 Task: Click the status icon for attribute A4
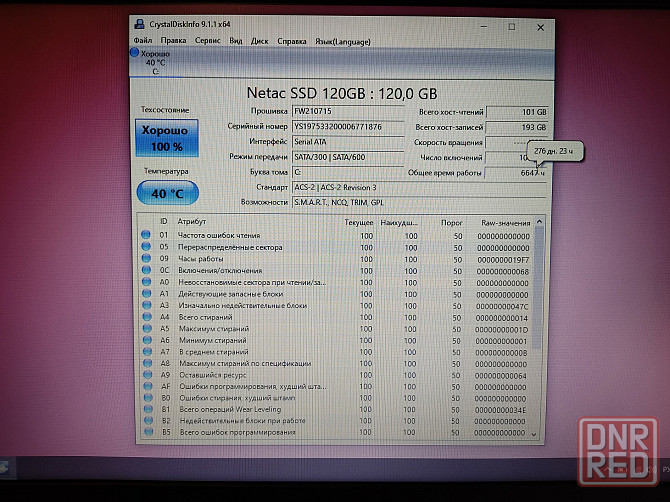pos(147,317)
